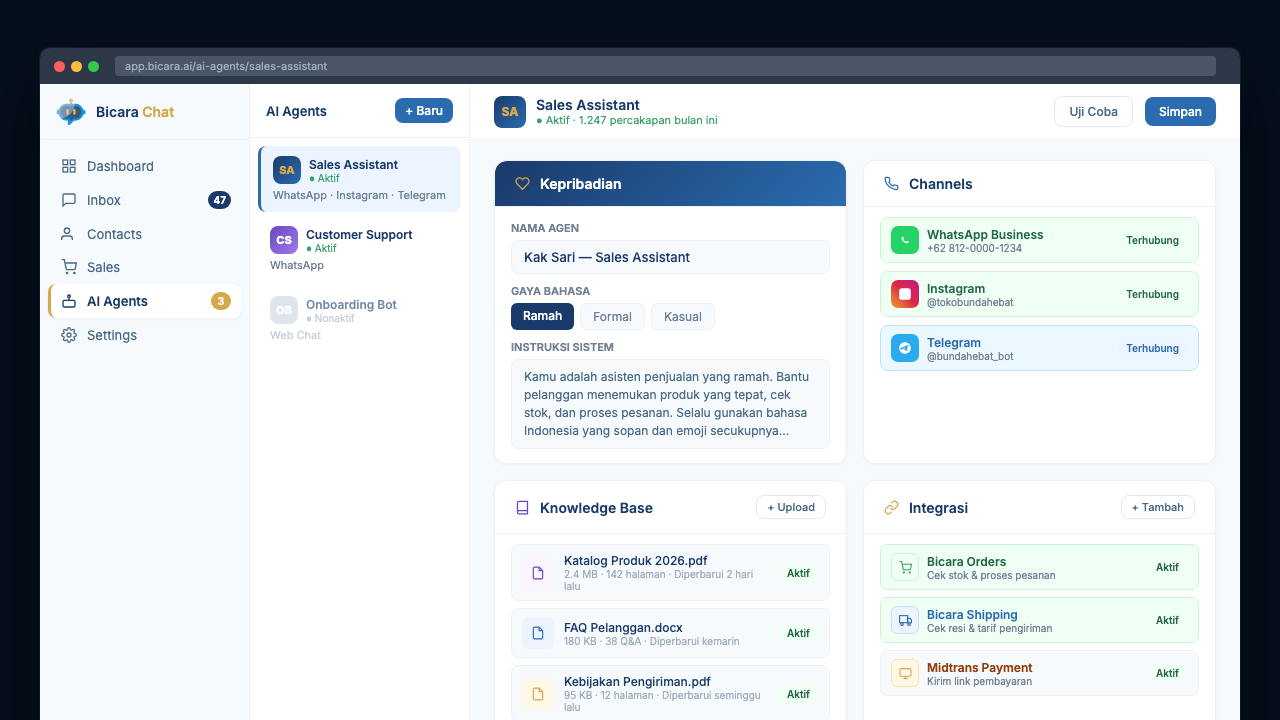Viewport: 1280px width, 720px height.
Task: Switch gaya bahasa to Formal
Action: 612,316
